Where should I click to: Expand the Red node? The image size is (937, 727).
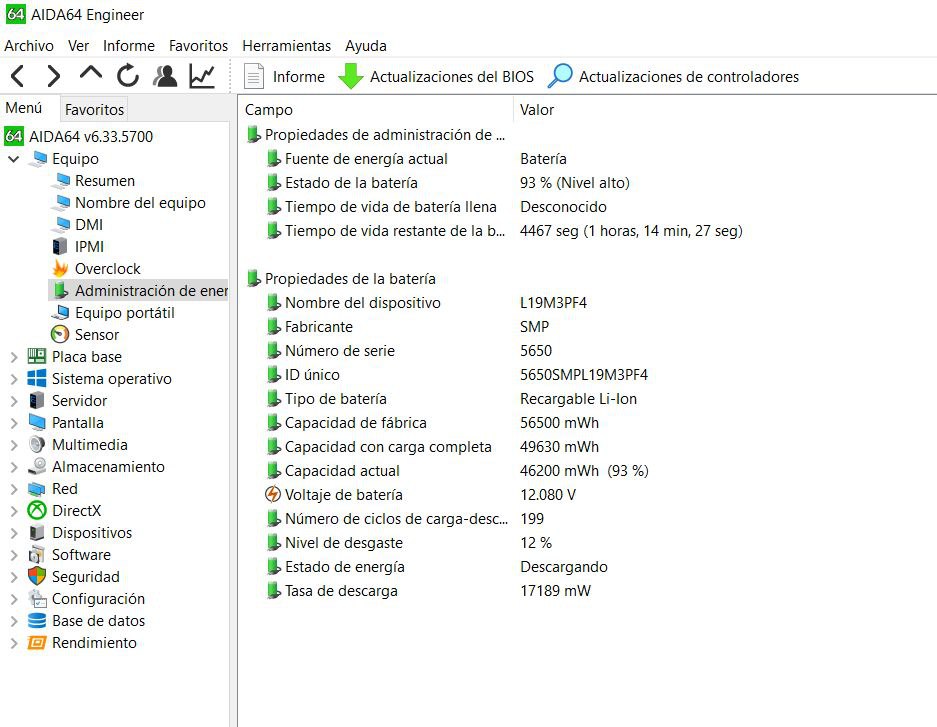[x=14, y=489]
